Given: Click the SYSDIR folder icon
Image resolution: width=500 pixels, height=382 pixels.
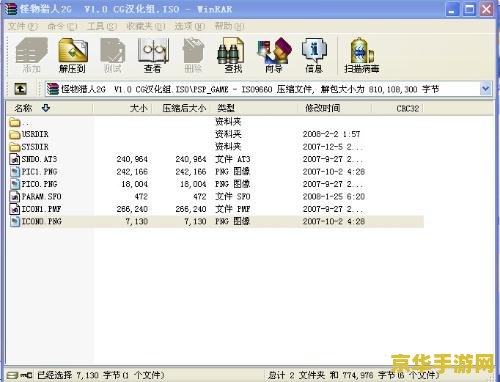Looking at the screenshot, I should point(15,147).
